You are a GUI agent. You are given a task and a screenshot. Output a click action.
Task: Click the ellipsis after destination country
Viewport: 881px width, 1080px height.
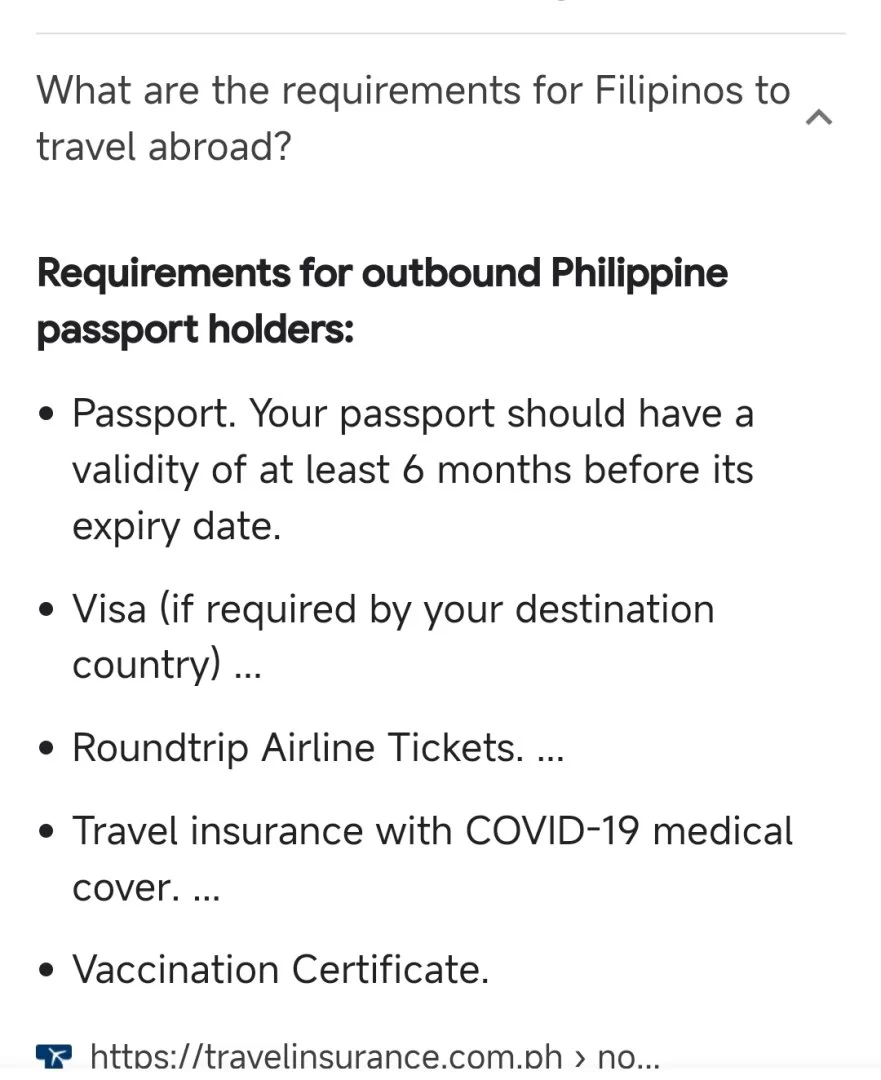(x=247, y=667)
